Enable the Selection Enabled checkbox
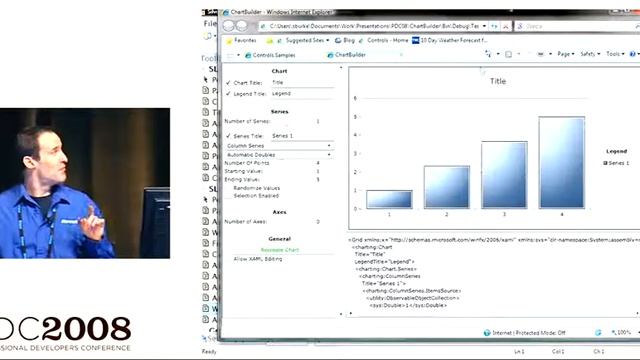 click(229, 196)
